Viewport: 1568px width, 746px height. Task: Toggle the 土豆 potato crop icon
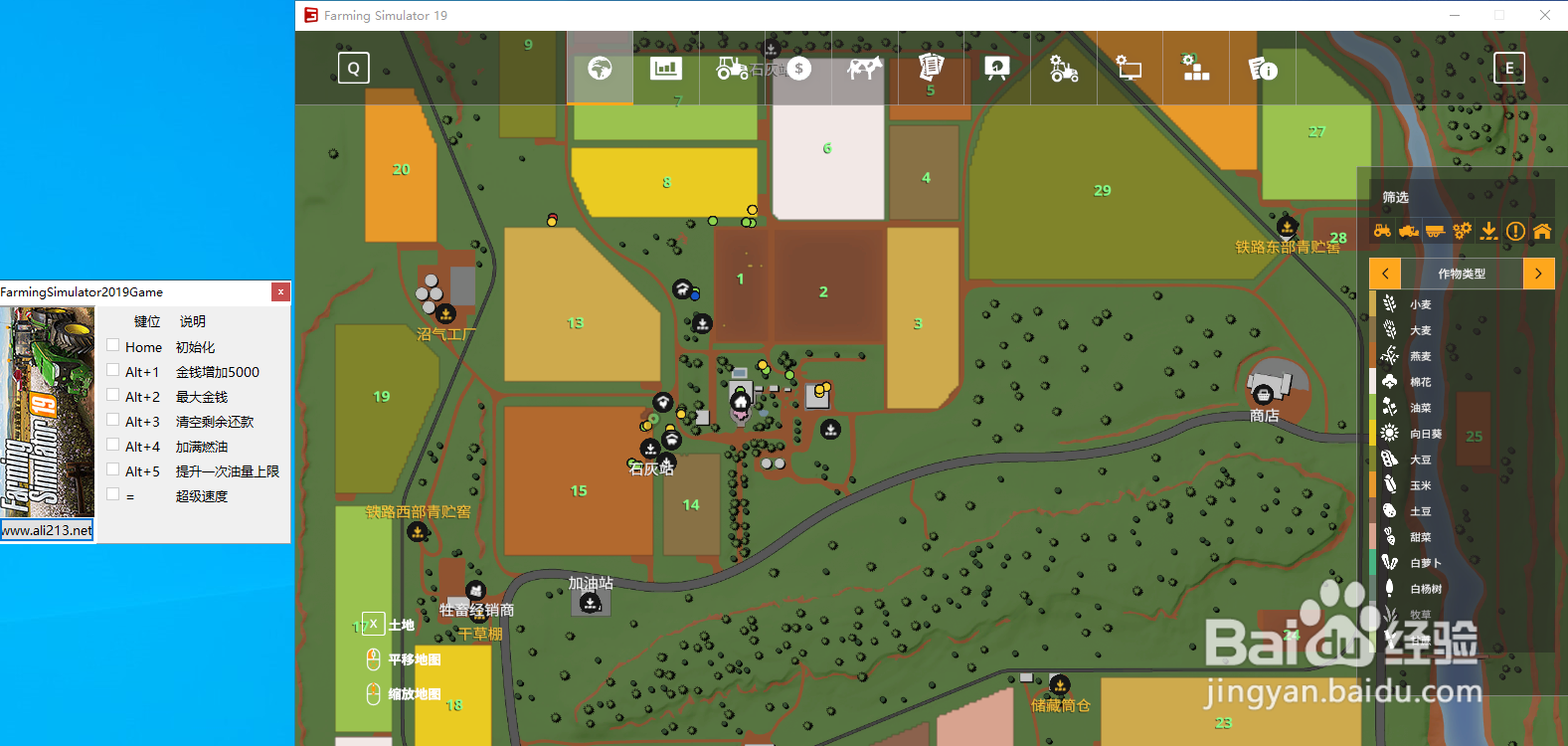pos(1390,510)
